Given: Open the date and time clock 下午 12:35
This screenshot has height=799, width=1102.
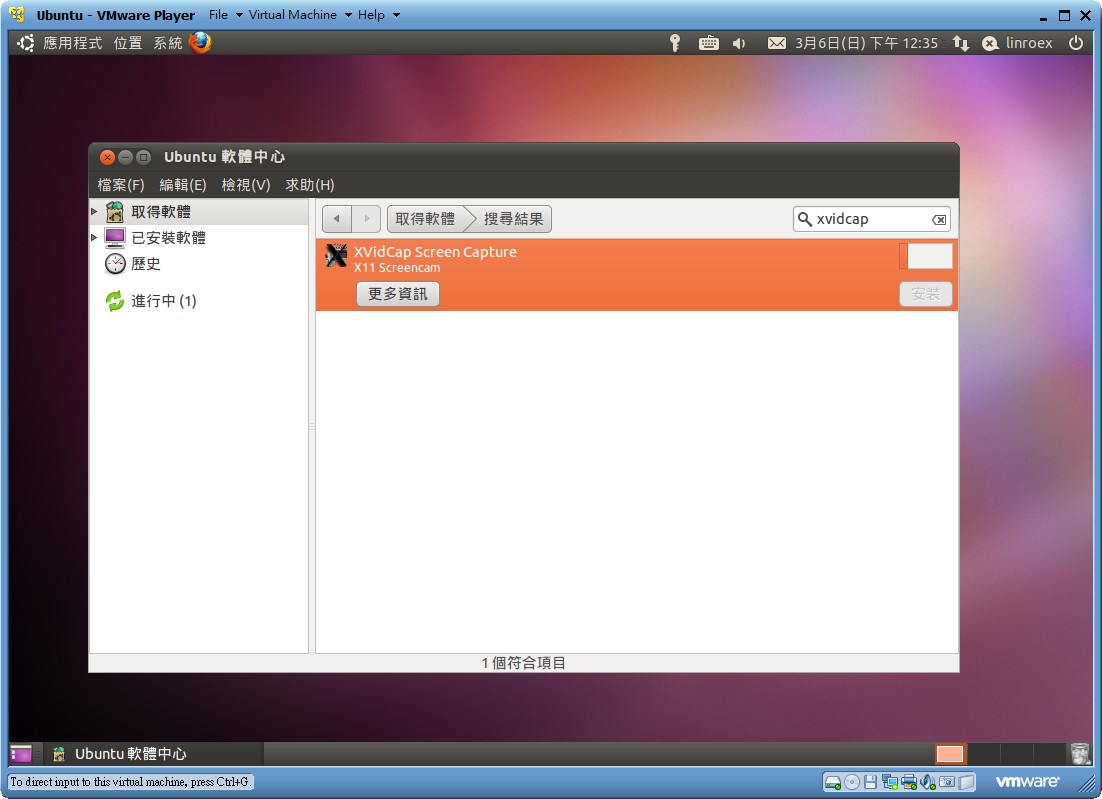Looking at the screenshot, I should [866, 43].
